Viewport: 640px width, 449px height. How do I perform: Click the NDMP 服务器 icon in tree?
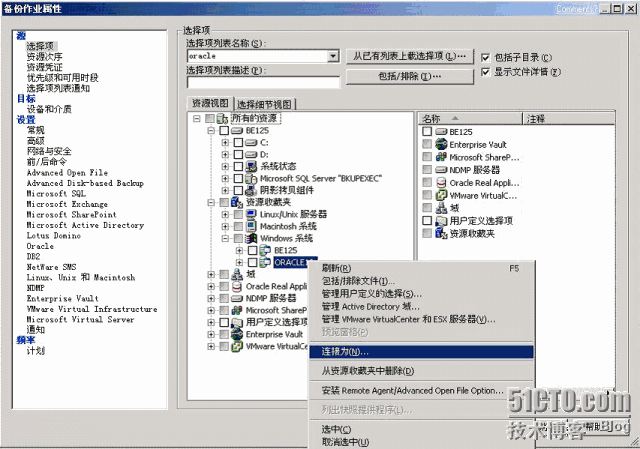point(237,298)
